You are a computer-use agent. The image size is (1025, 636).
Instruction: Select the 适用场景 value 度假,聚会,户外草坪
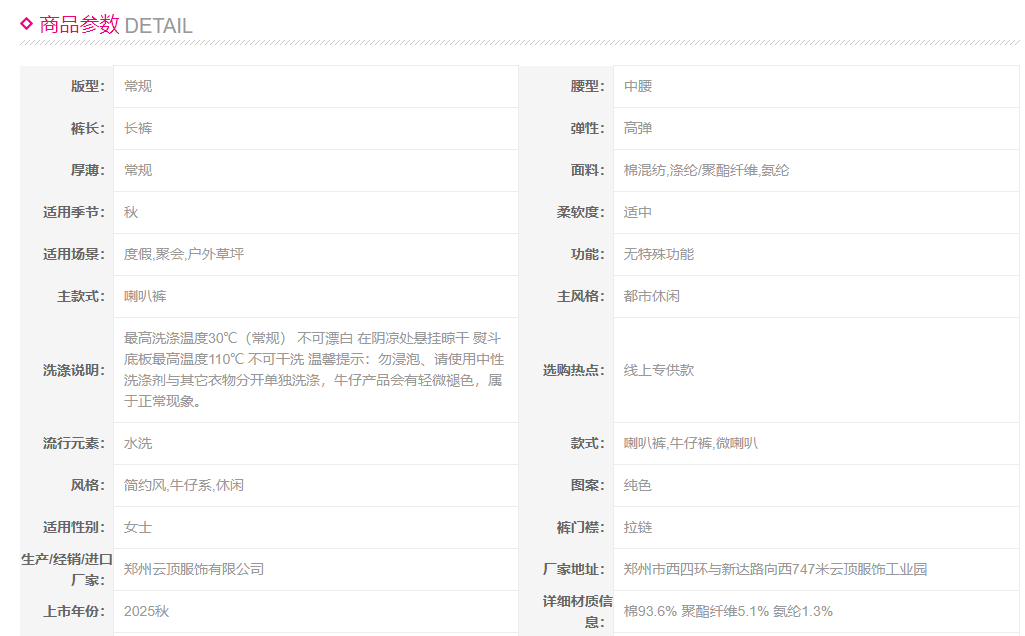tap(184, 254)
